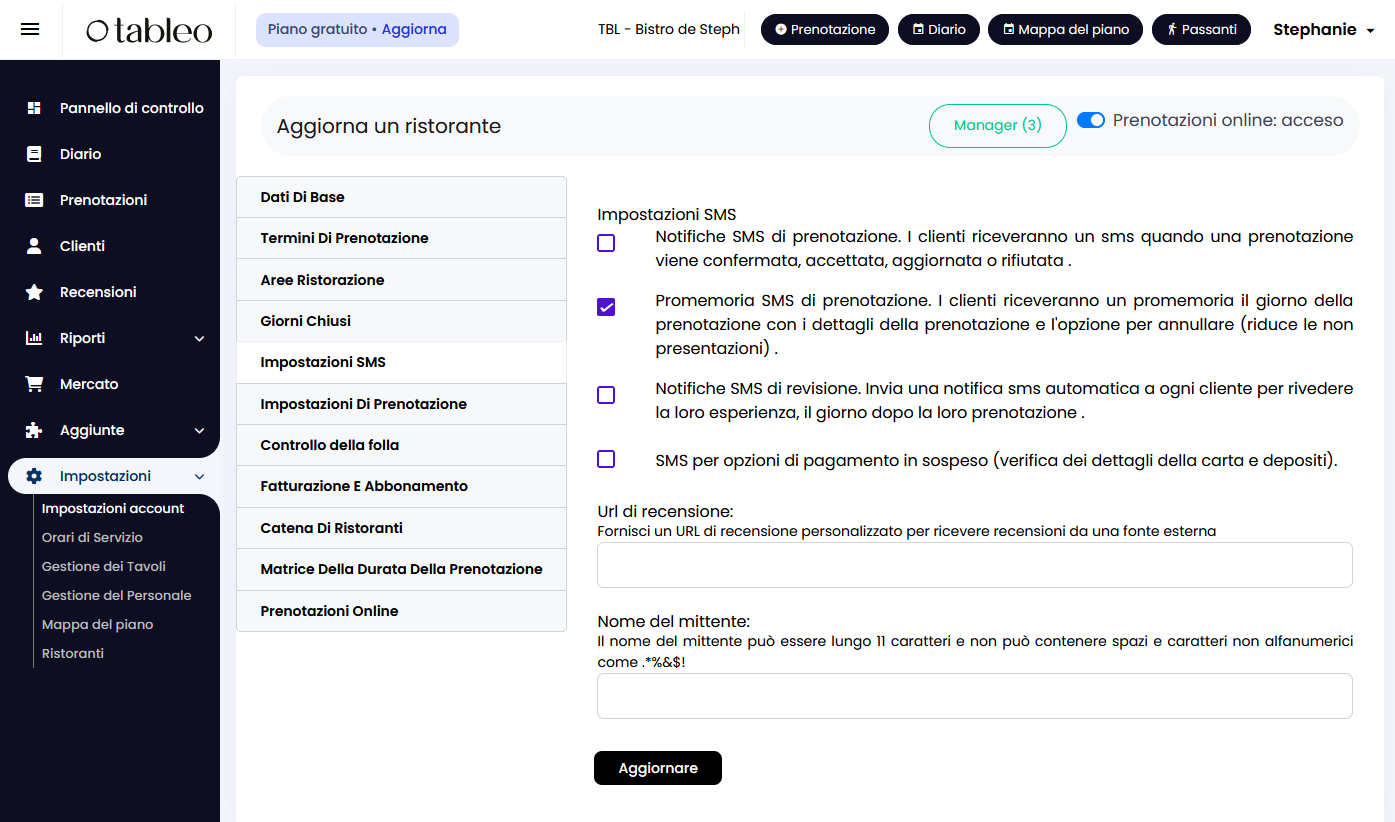Click the Nome del mittente input field
This screenshot has width=1395, height=822.
pyautogui.click(x=975, y=696)
